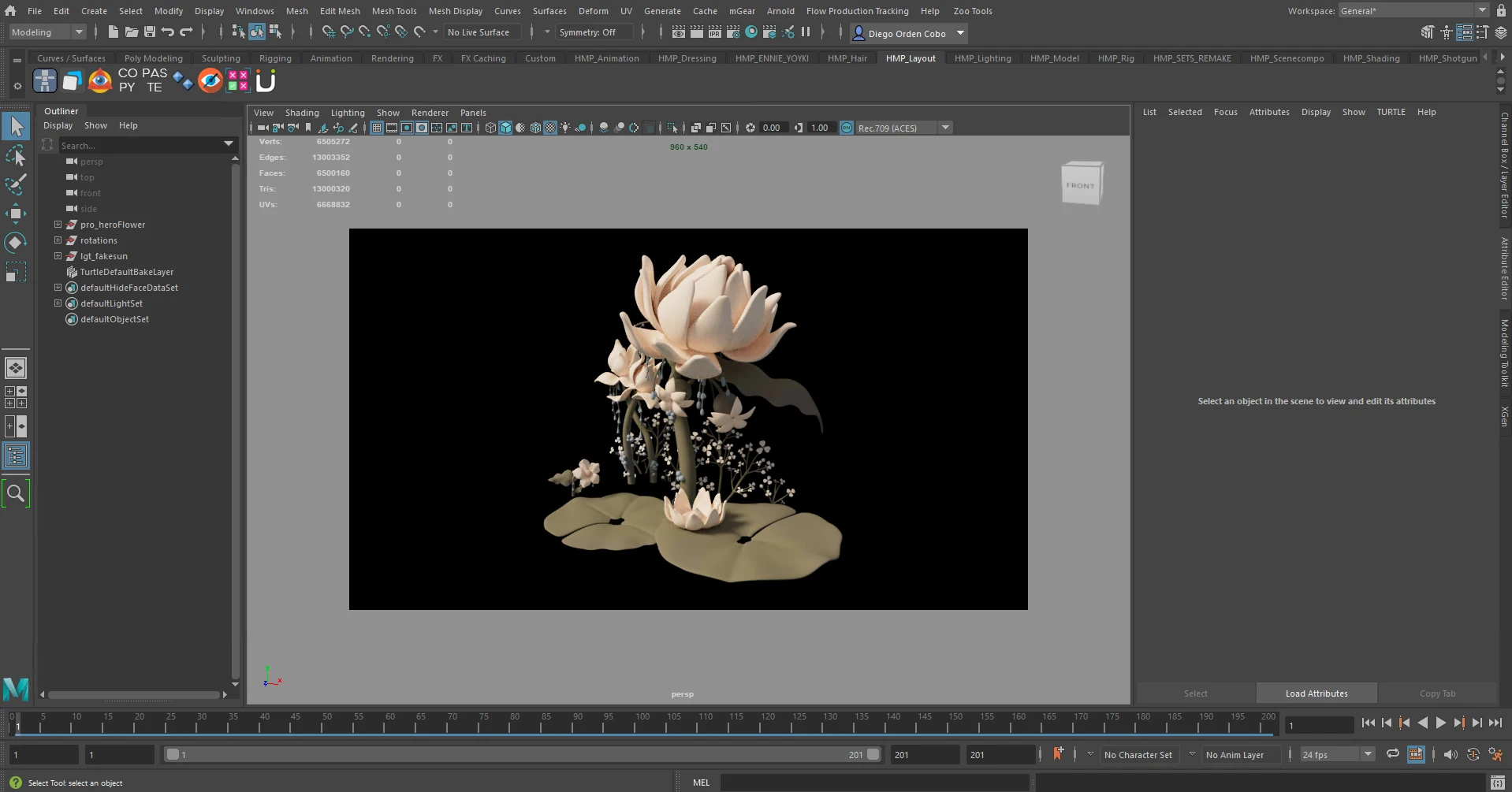Click the Undo arrow icon
Image resolution: width=1512 pixels, height=792 pixels.
pyautogui.click(x=168, y=32)
